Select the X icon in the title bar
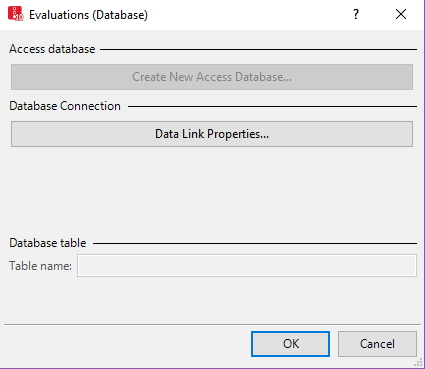 (x=401, y=14)
